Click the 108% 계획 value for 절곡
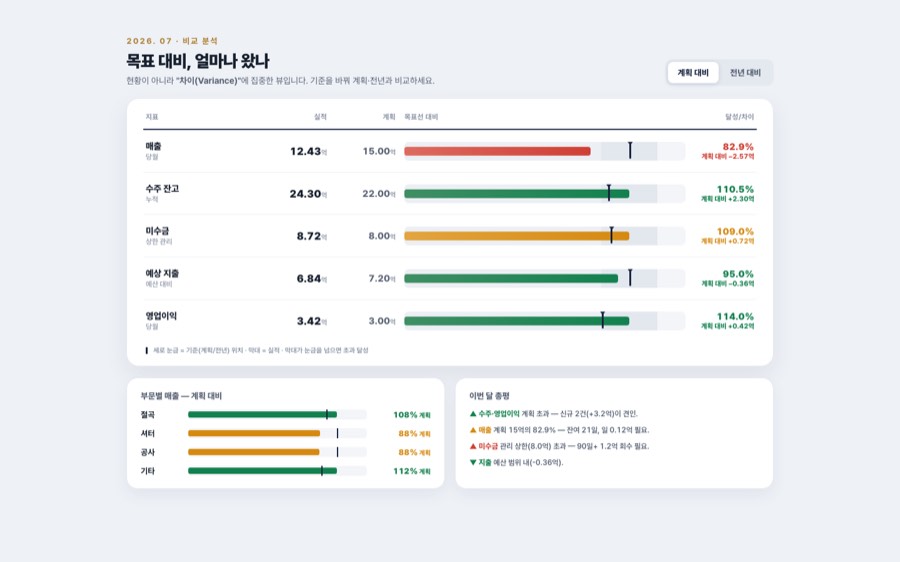The height and width of the screenshot is (562, 900). [x=412, y=415]
